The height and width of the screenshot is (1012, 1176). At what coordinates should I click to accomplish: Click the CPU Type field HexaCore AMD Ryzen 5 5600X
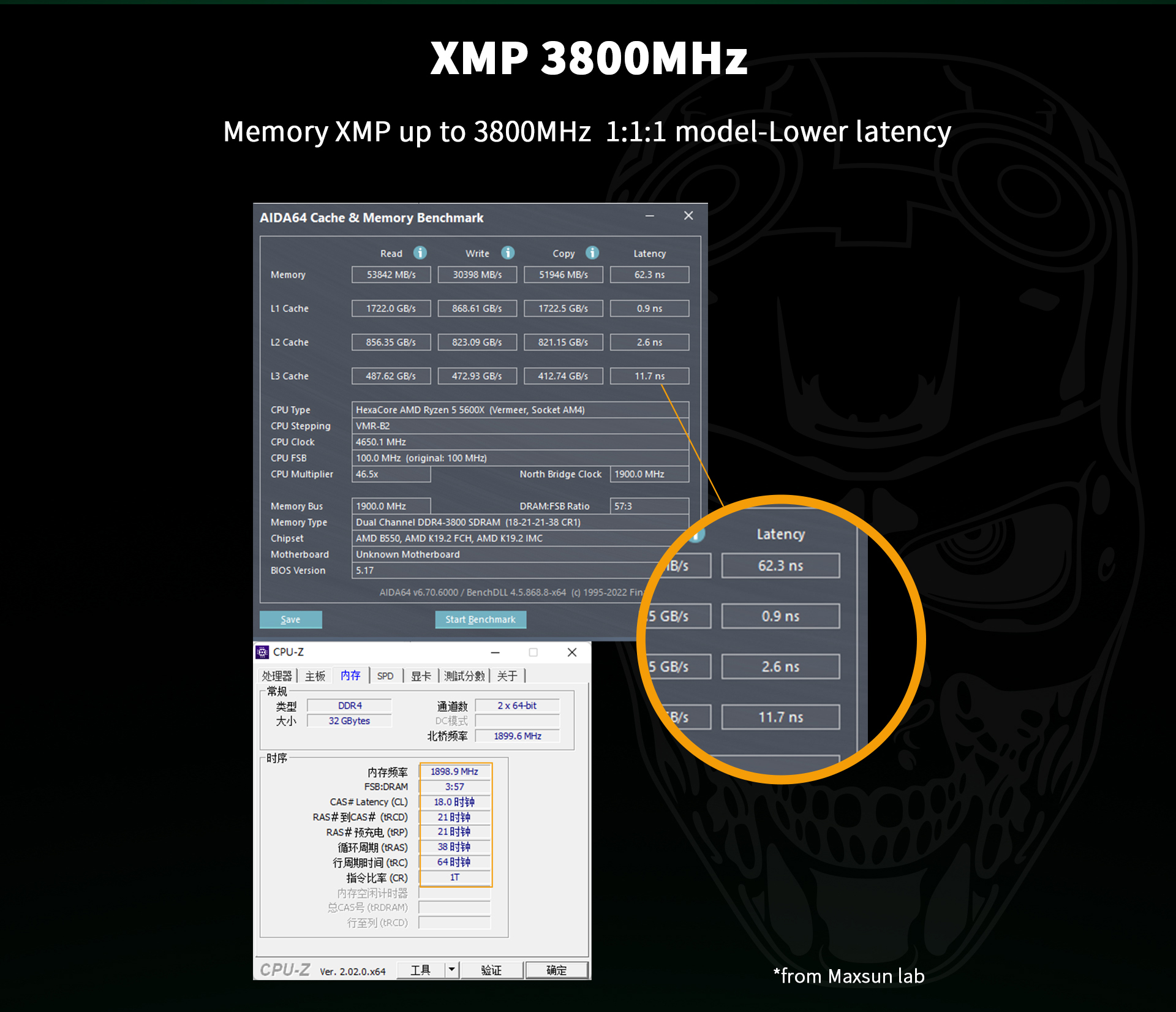point(520,410)
